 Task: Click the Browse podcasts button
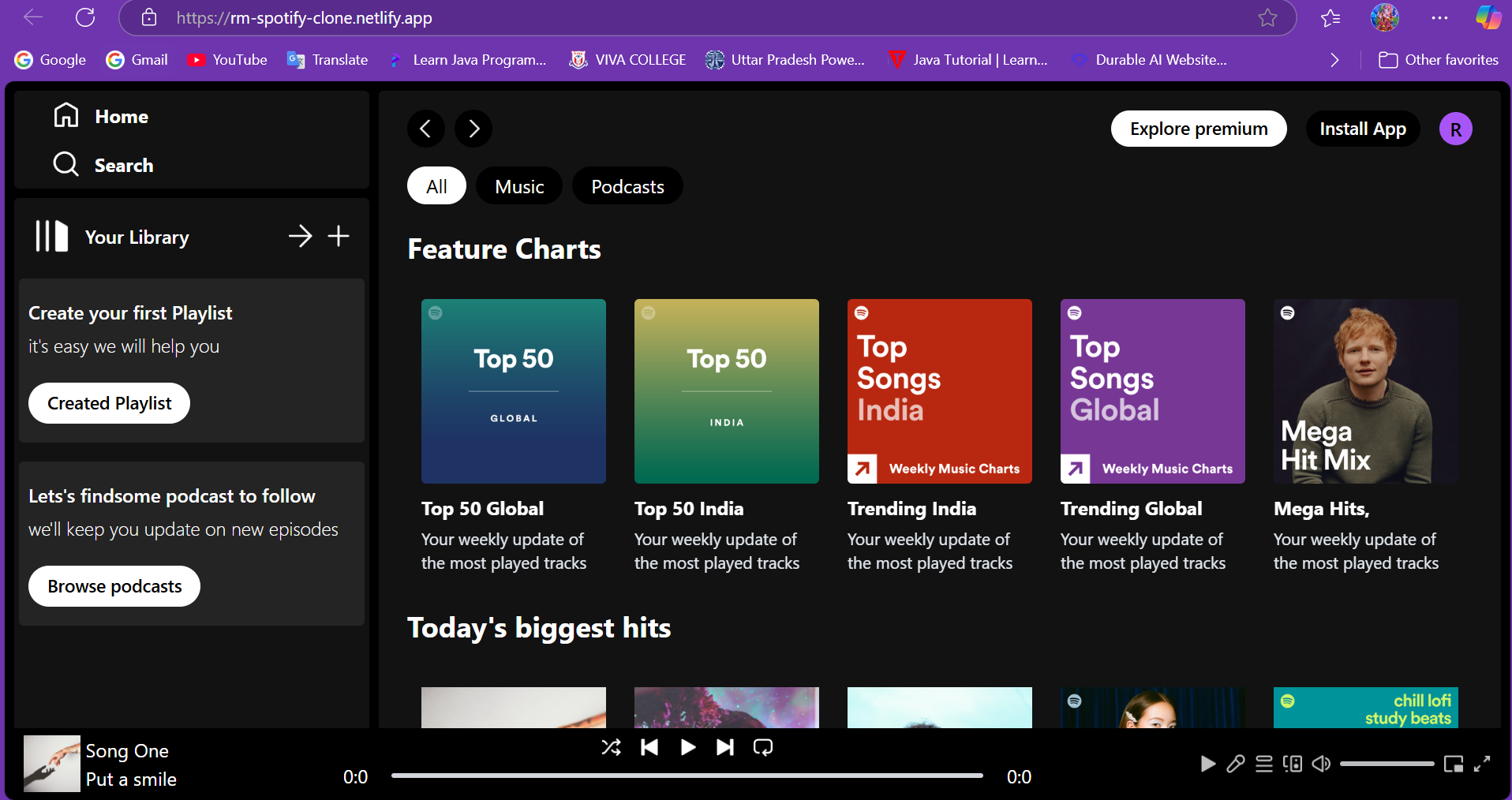coord(114,586)
